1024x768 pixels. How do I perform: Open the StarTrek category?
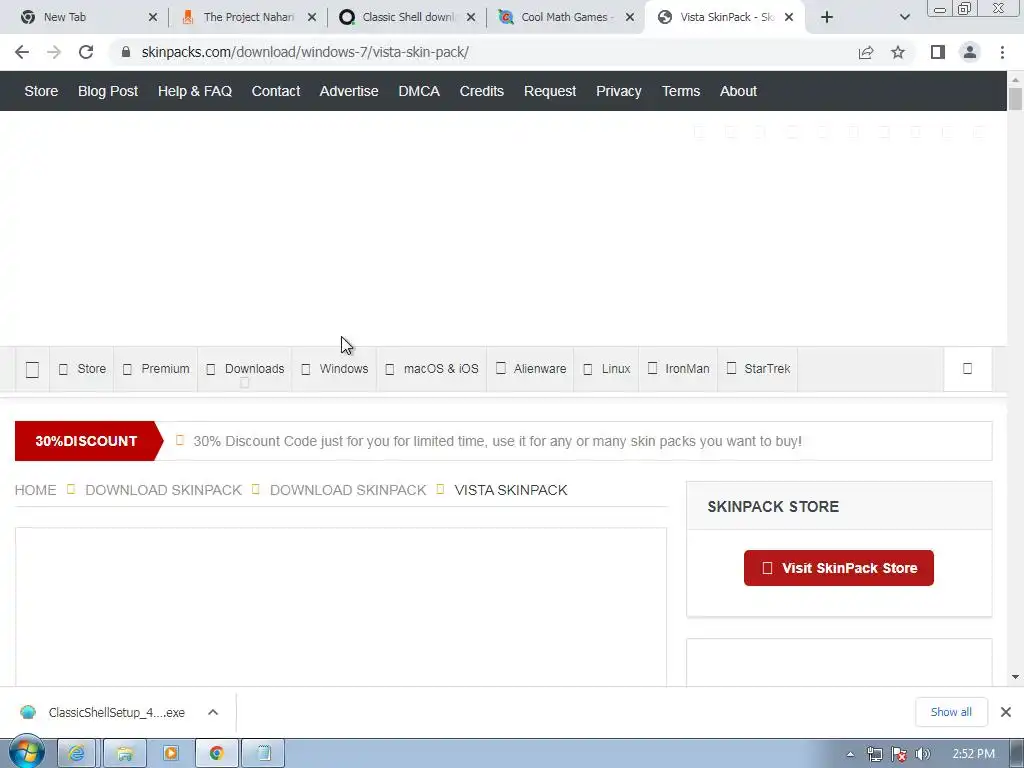point(758,369)
